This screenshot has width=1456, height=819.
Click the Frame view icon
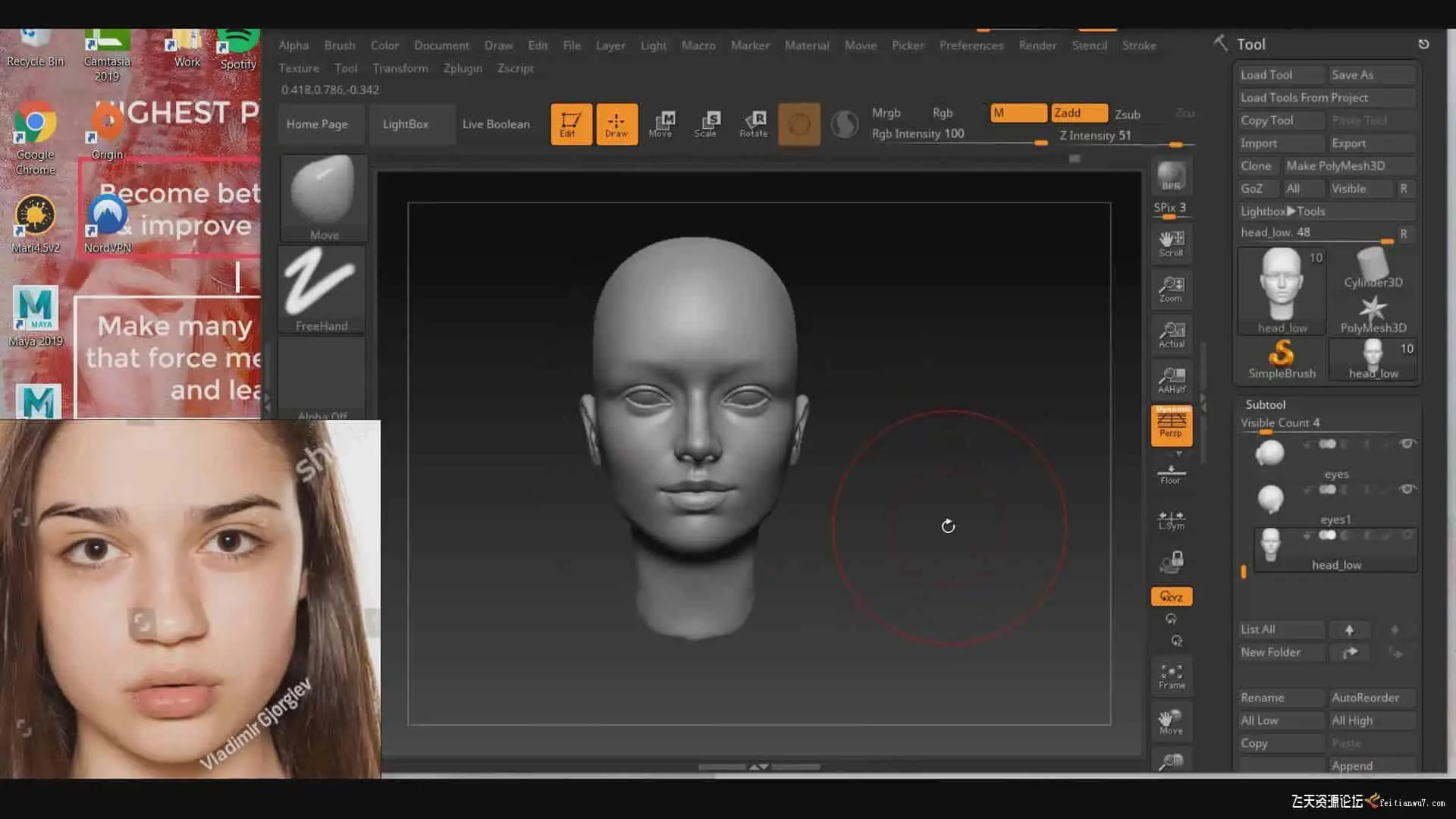[1171, 676]
